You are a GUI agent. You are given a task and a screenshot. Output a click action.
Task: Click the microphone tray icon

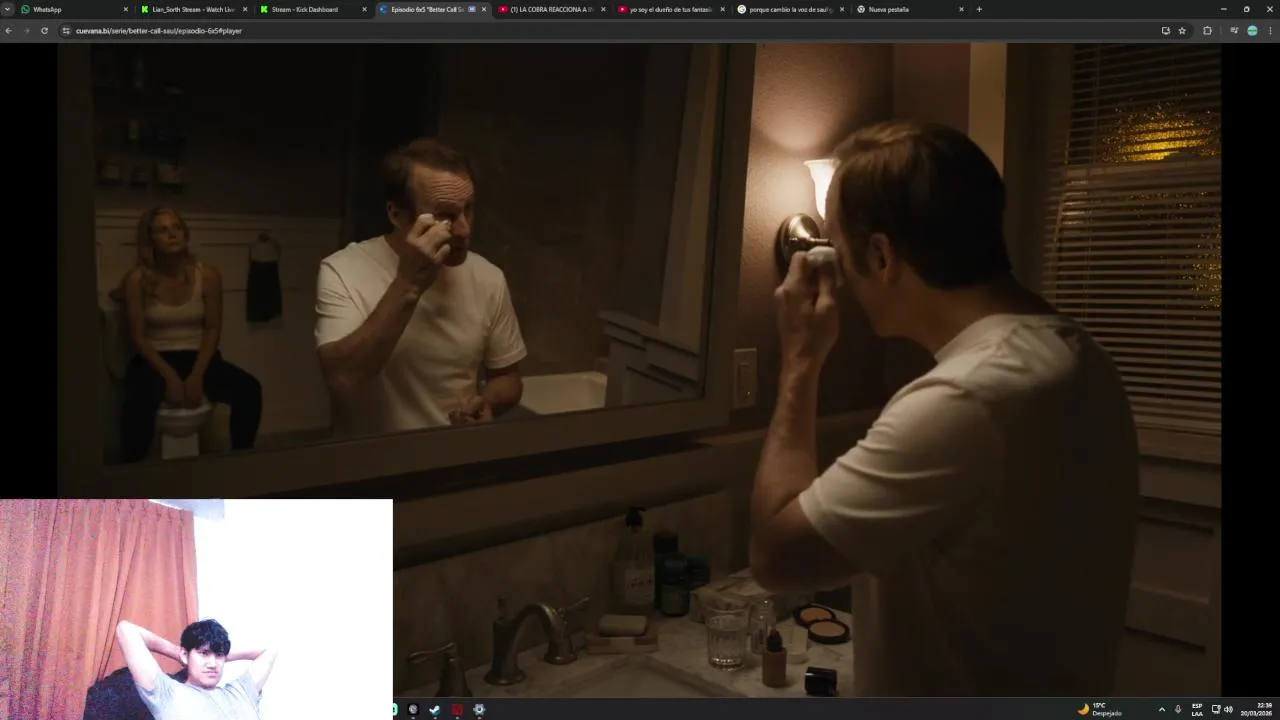point(1178,709)
